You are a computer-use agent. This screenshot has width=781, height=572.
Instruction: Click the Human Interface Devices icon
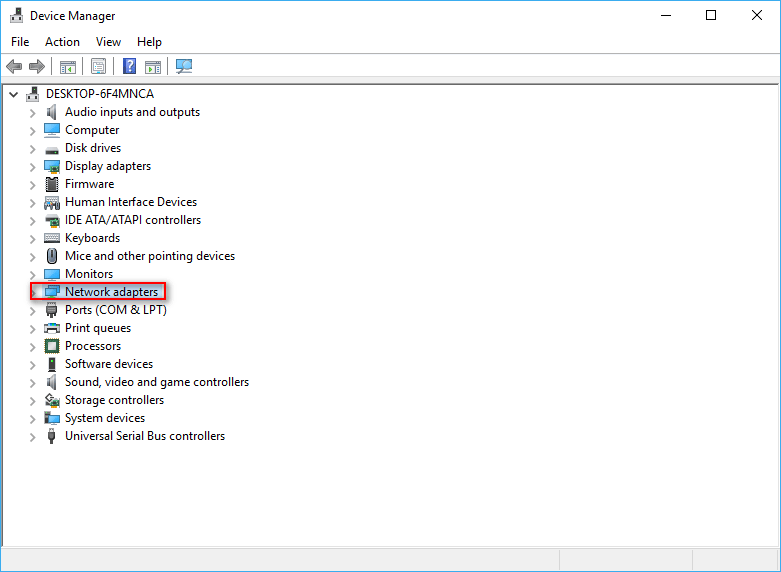[x=52, y=202]
